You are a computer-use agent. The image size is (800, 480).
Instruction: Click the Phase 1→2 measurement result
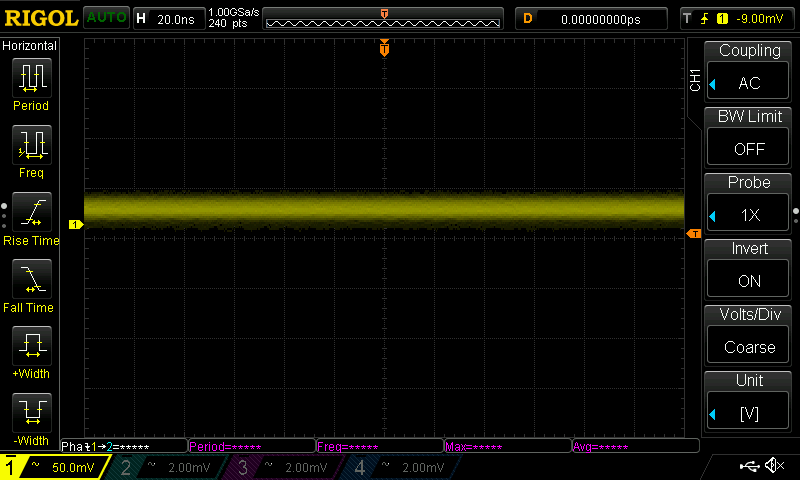124,446
